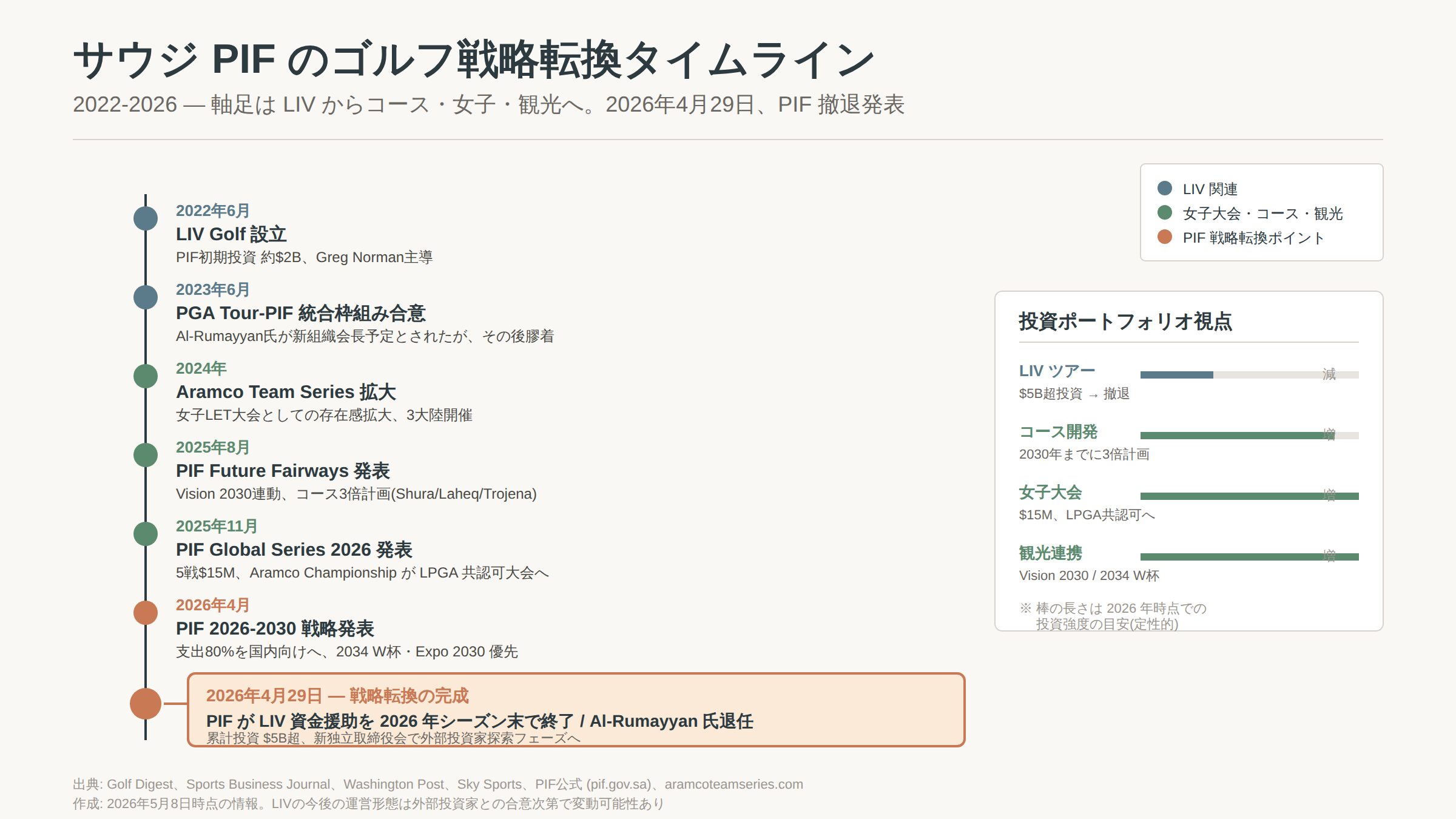Click the 観光連携 investment bar
Screen dimensions: 1456x819
(1250, 557)
